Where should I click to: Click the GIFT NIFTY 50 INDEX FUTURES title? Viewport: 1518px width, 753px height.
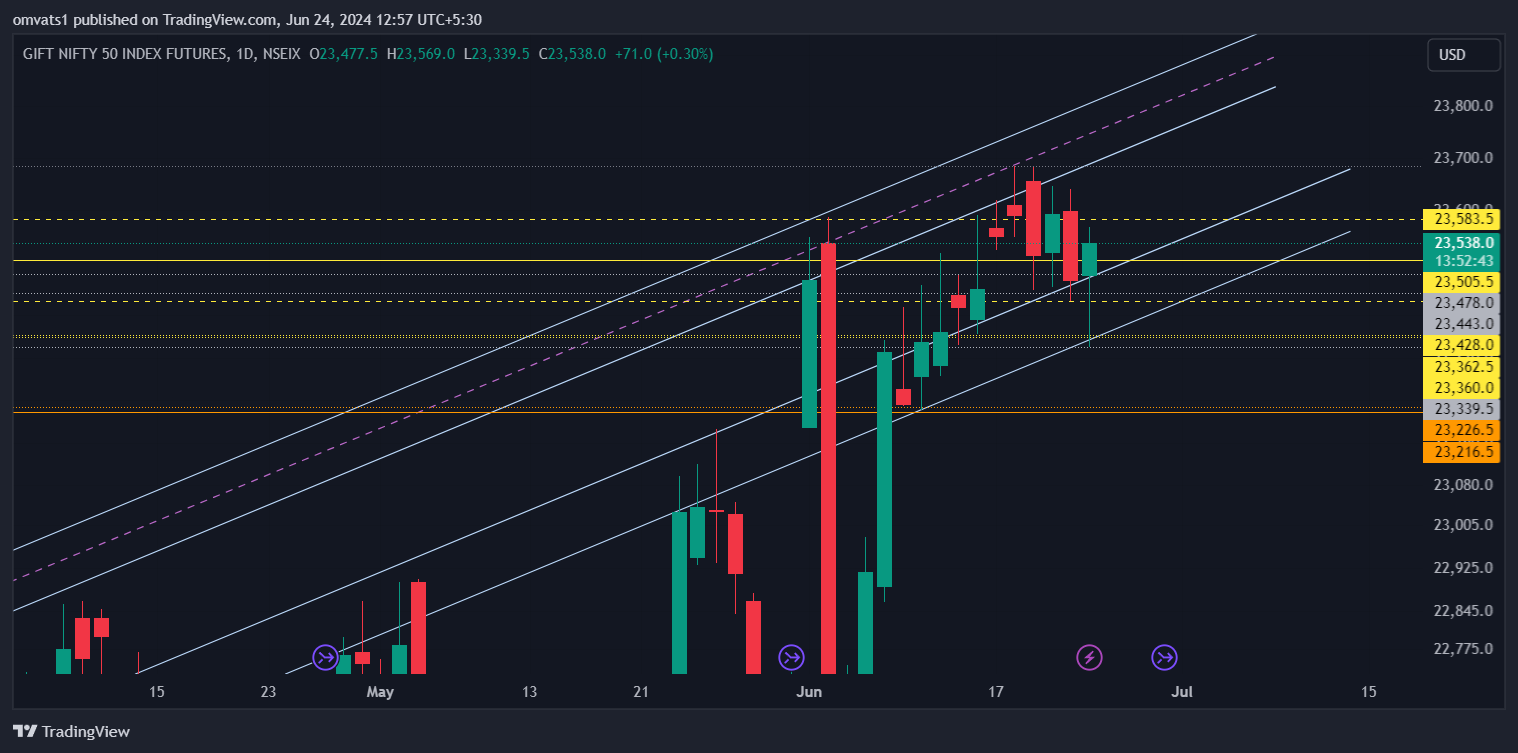click(124, 54)
